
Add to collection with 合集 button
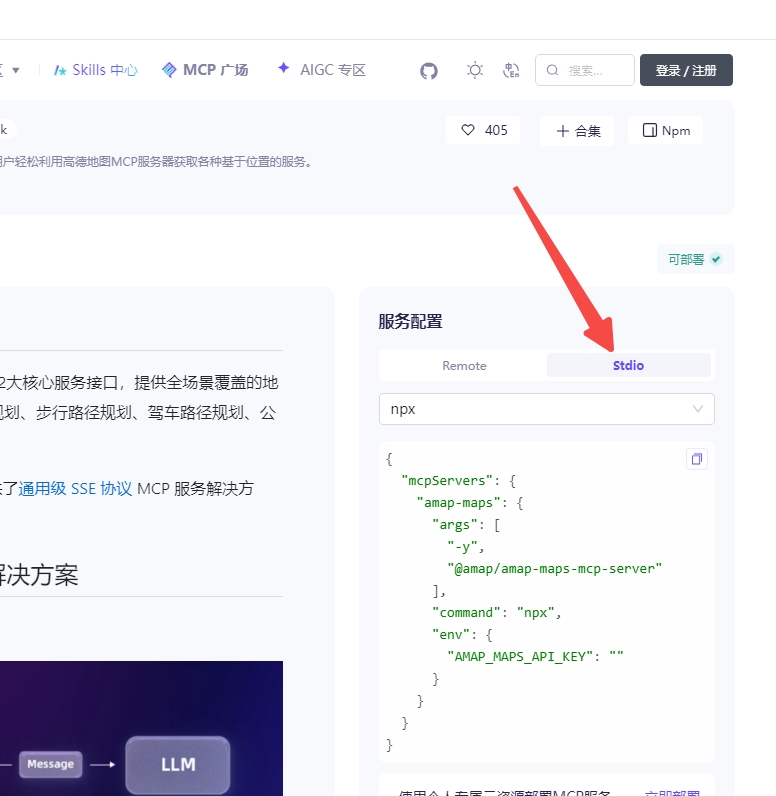[x=577, y=131]
